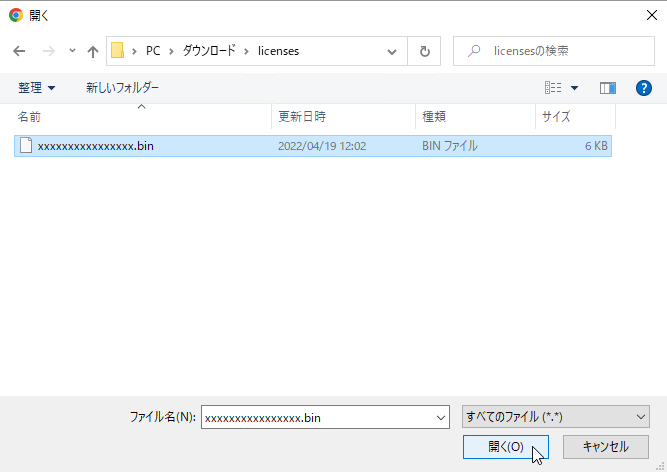667x472 pixels.
Task: Expand recent locations dropdown arrow
Action: (72, 51)
